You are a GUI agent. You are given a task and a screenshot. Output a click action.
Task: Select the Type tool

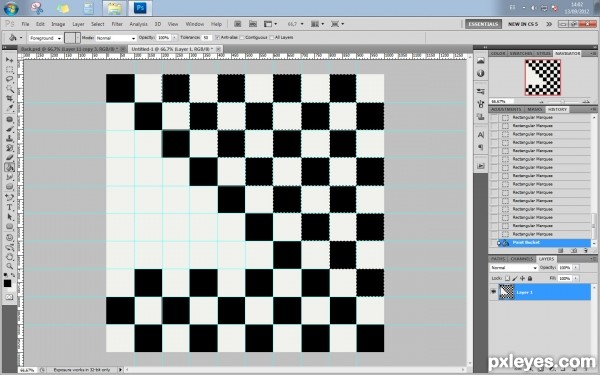tap(9, 207)
